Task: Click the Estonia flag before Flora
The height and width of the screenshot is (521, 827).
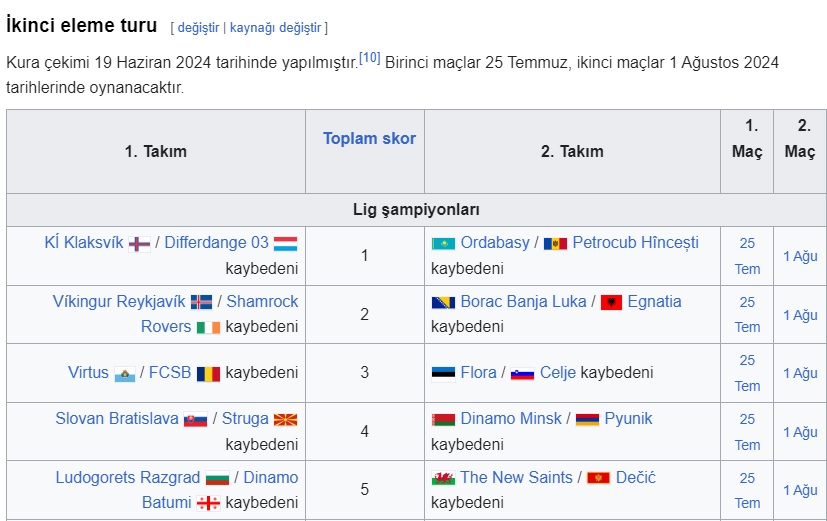Action: coord(443,374)
